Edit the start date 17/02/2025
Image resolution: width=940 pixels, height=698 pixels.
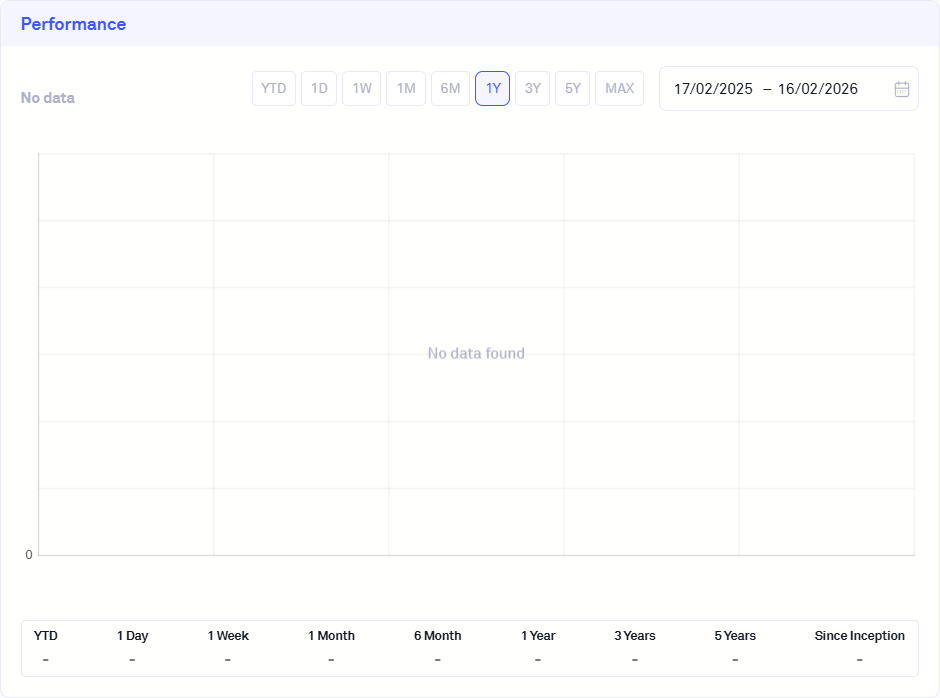(713, 89)
